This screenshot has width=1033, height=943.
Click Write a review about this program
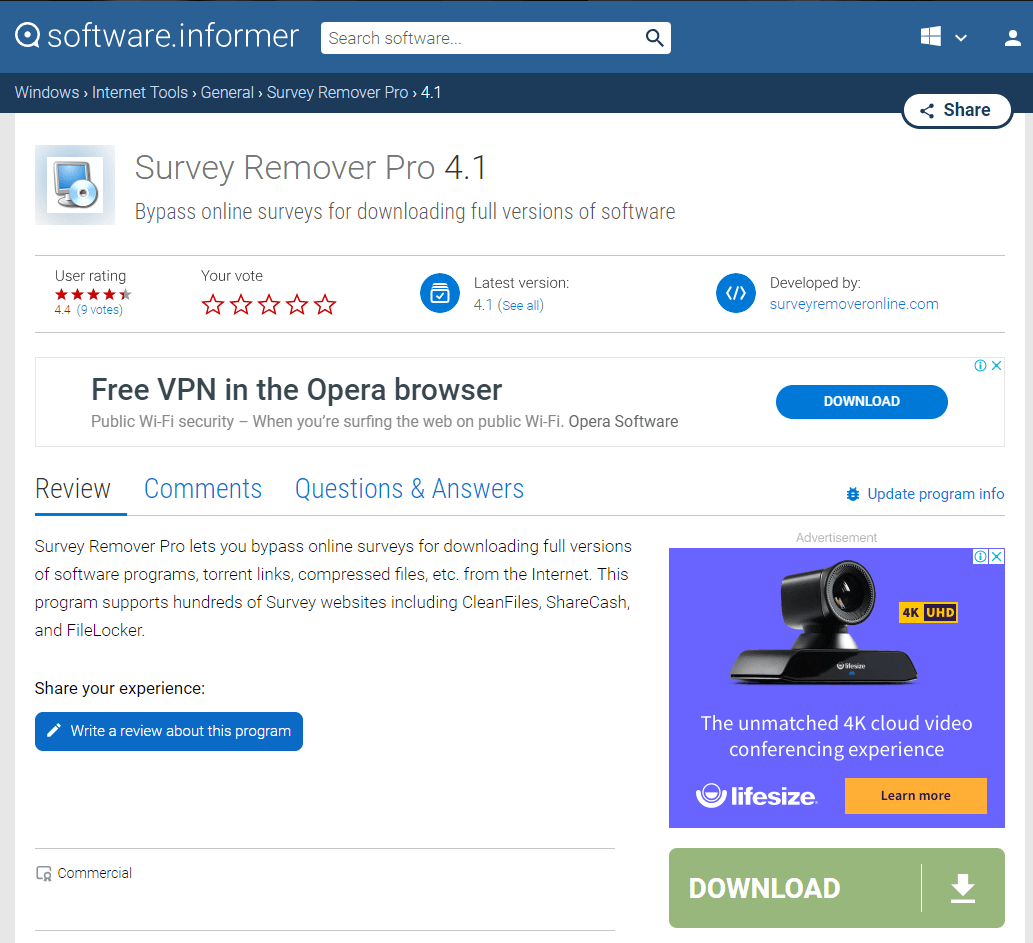pyautogui.click(x=169, y=731)
